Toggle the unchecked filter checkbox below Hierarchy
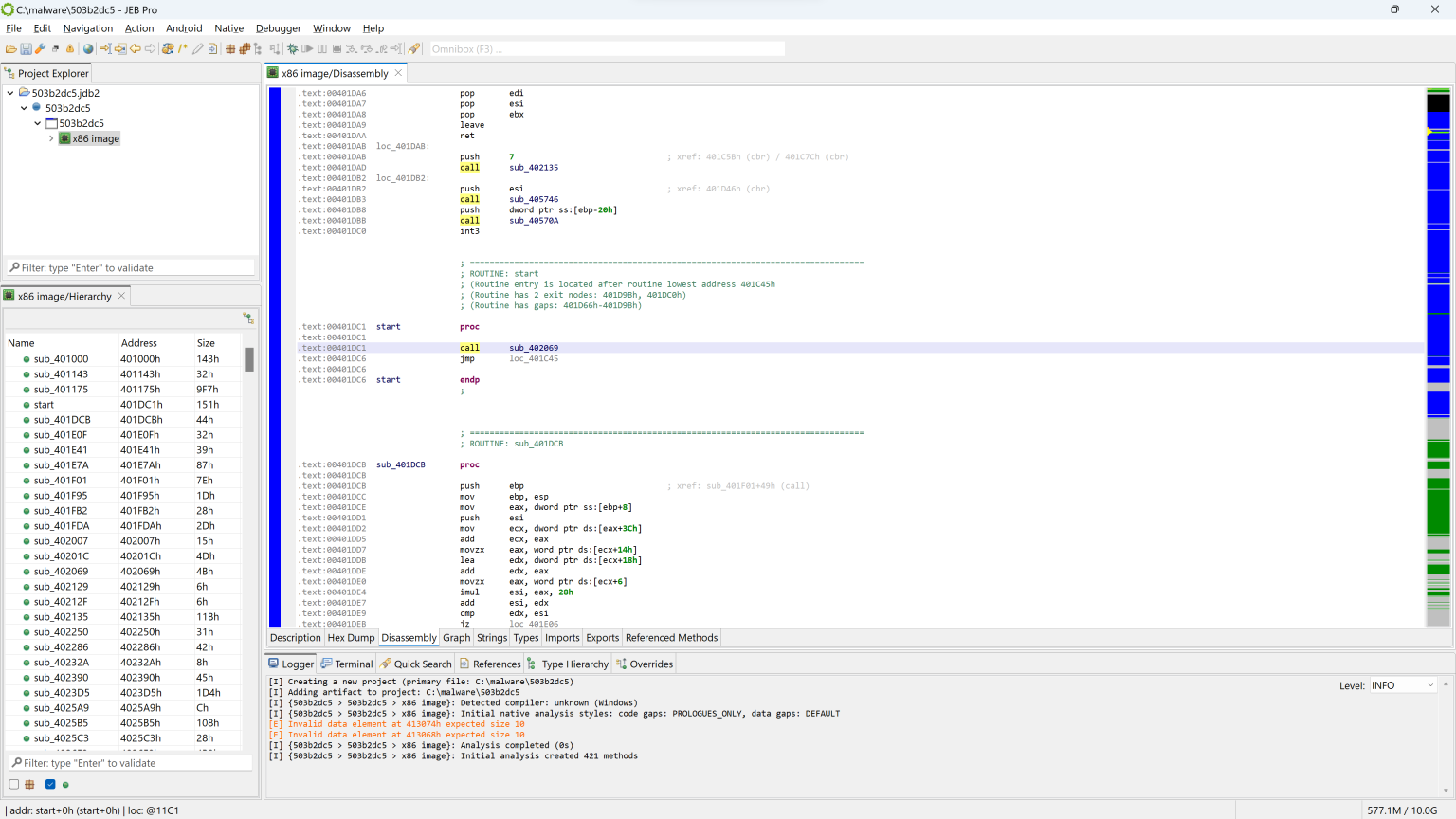Image resolution: width=1456 pixels, height=819 pixels. pyautogui.click(x=13, y=784)
